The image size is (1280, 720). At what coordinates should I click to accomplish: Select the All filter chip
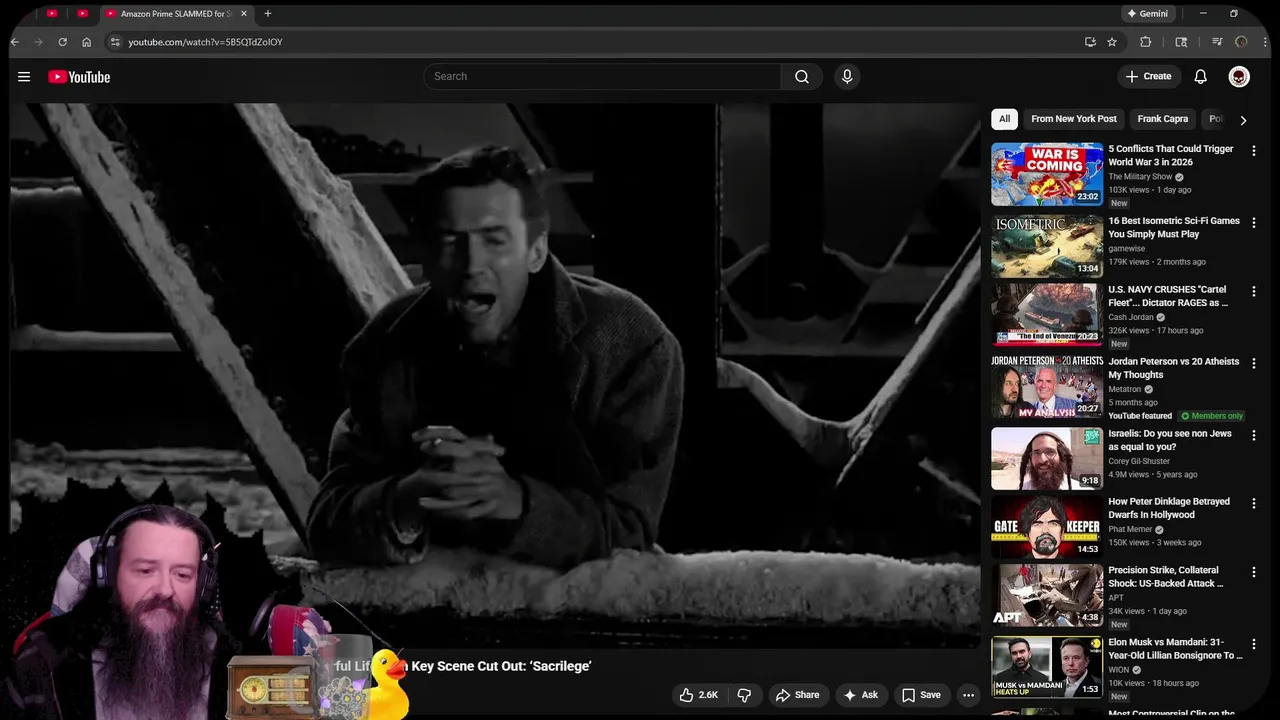tap(1004, 119)
